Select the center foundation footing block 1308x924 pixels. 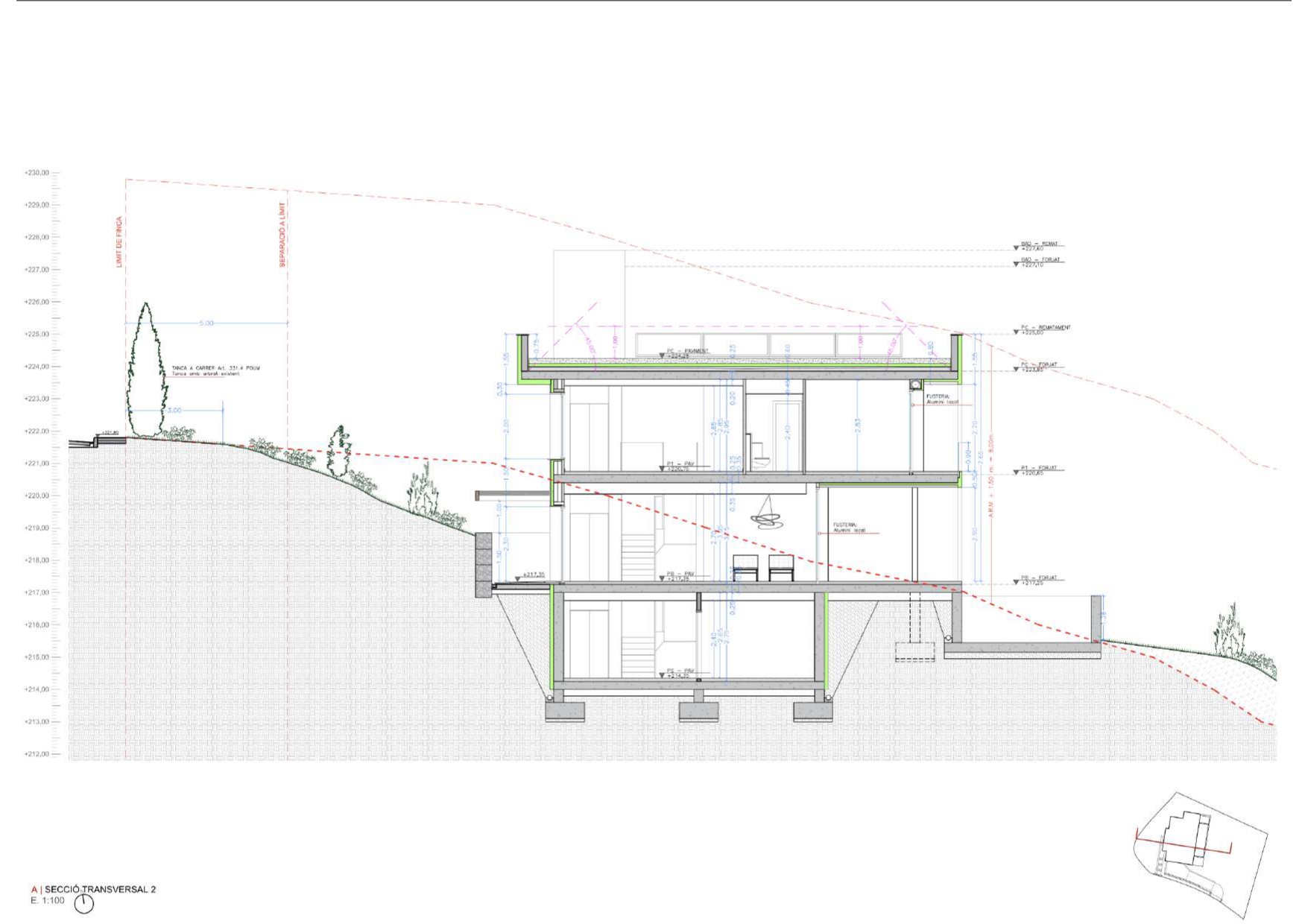(x=698, y=712)
